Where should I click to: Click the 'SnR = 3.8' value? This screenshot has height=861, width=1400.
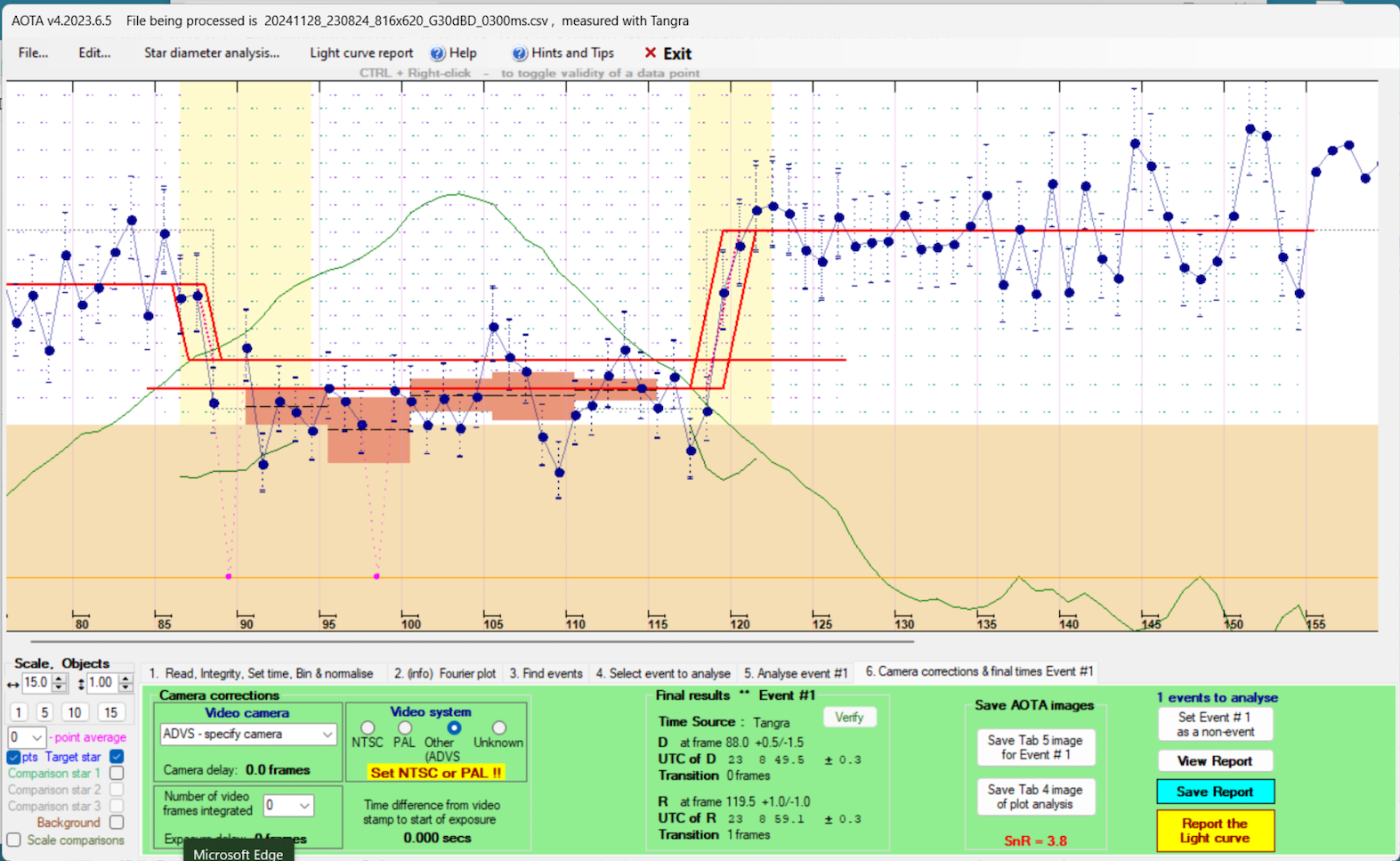(x=1035, y=841)
